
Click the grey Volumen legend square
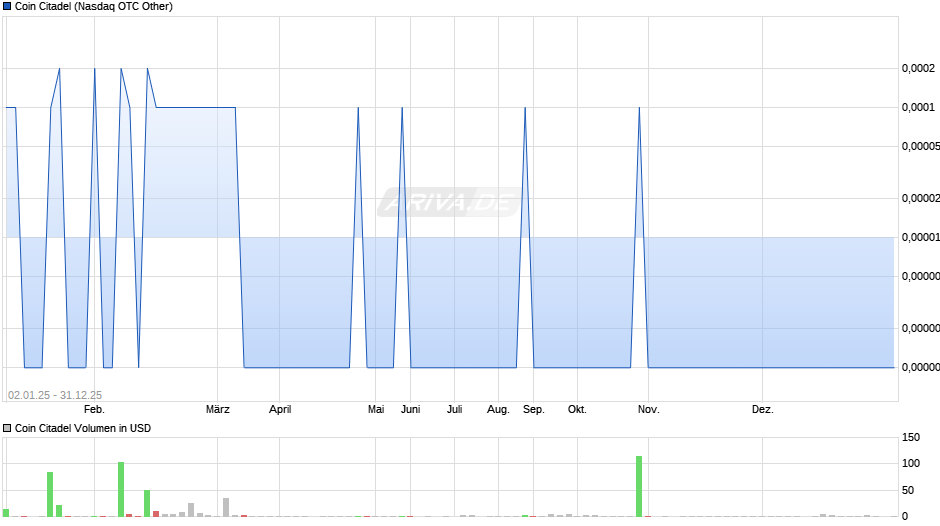7,428
